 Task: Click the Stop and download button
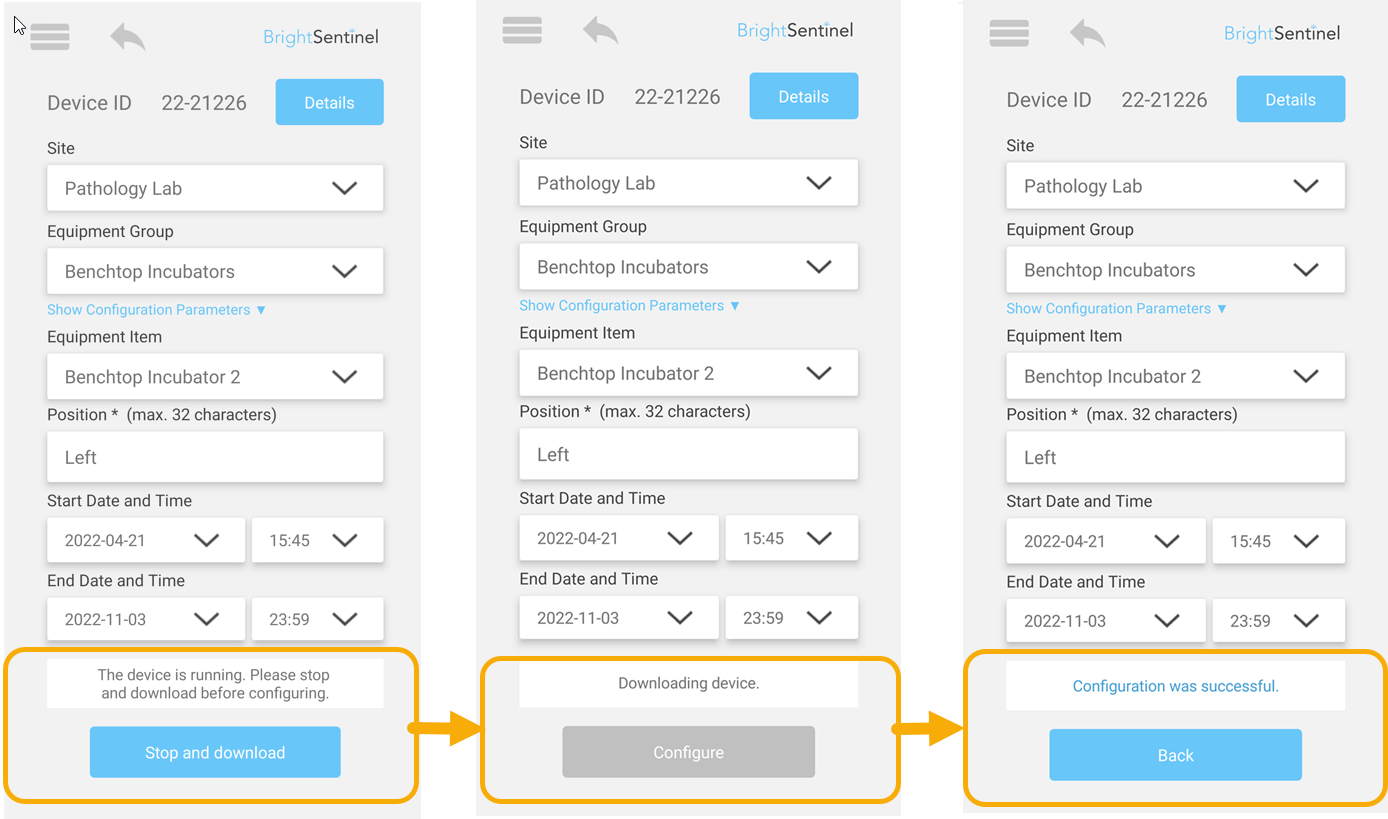[215, 752]
